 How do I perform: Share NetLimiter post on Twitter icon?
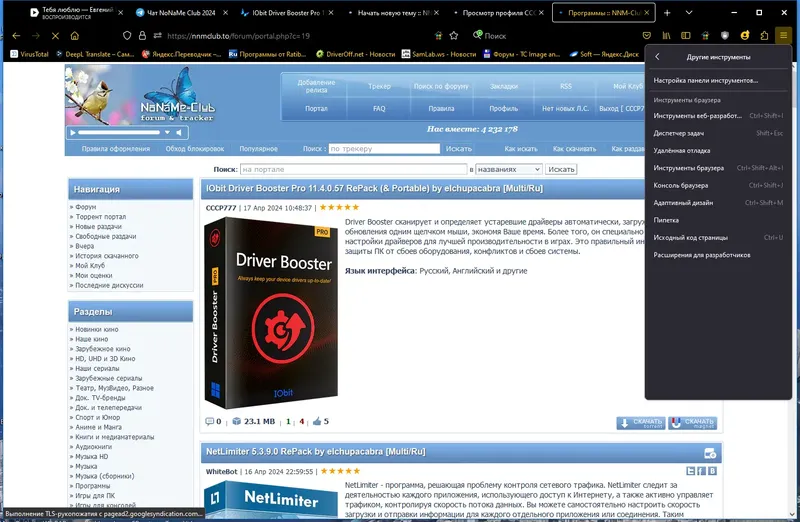click(690, 471)
